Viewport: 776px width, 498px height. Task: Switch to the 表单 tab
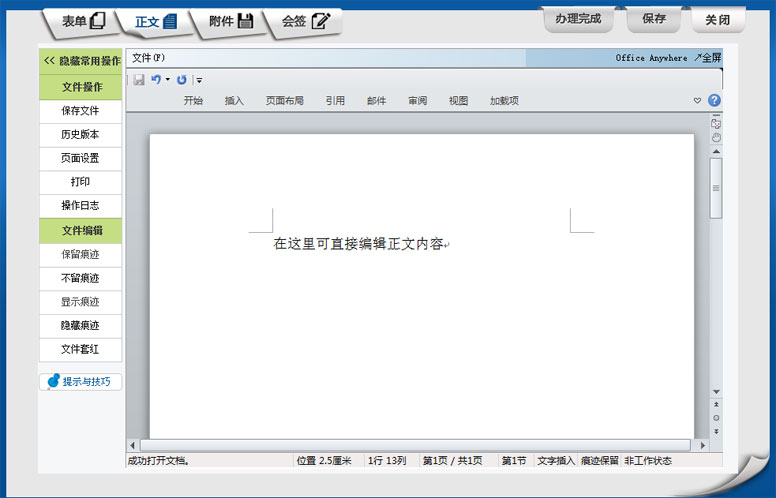click(x=83, y=21)
